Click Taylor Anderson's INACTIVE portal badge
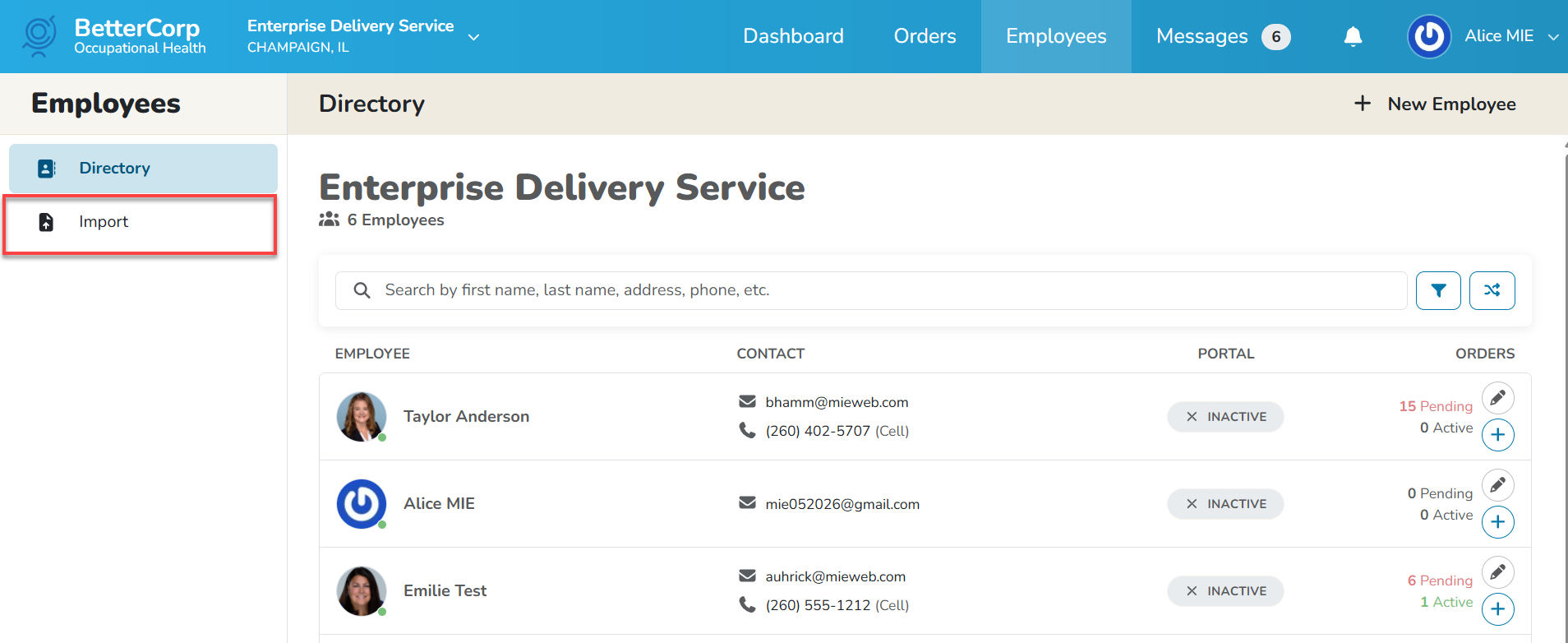1568x643 pixels. click(x=1225, y=417)
